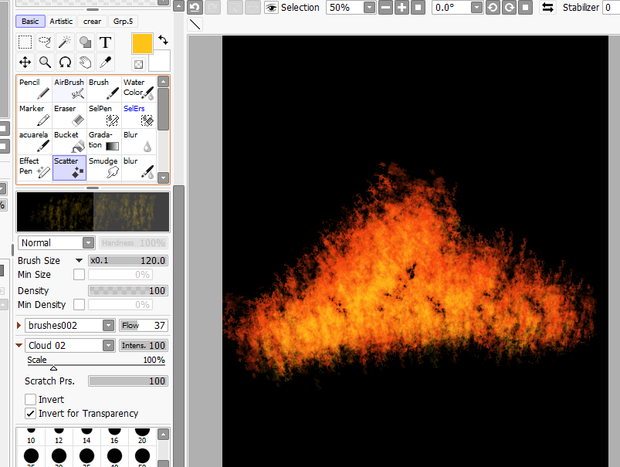Image resolution: width=620 pixels, height=467 pixels.
Task: Select the Text tool
Action: click(105, 42)
